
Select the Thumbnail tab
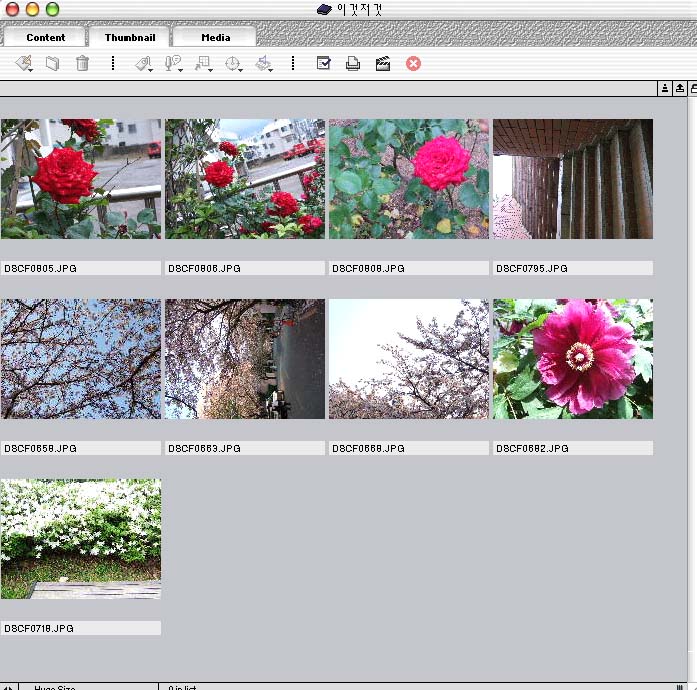(129, 37)
